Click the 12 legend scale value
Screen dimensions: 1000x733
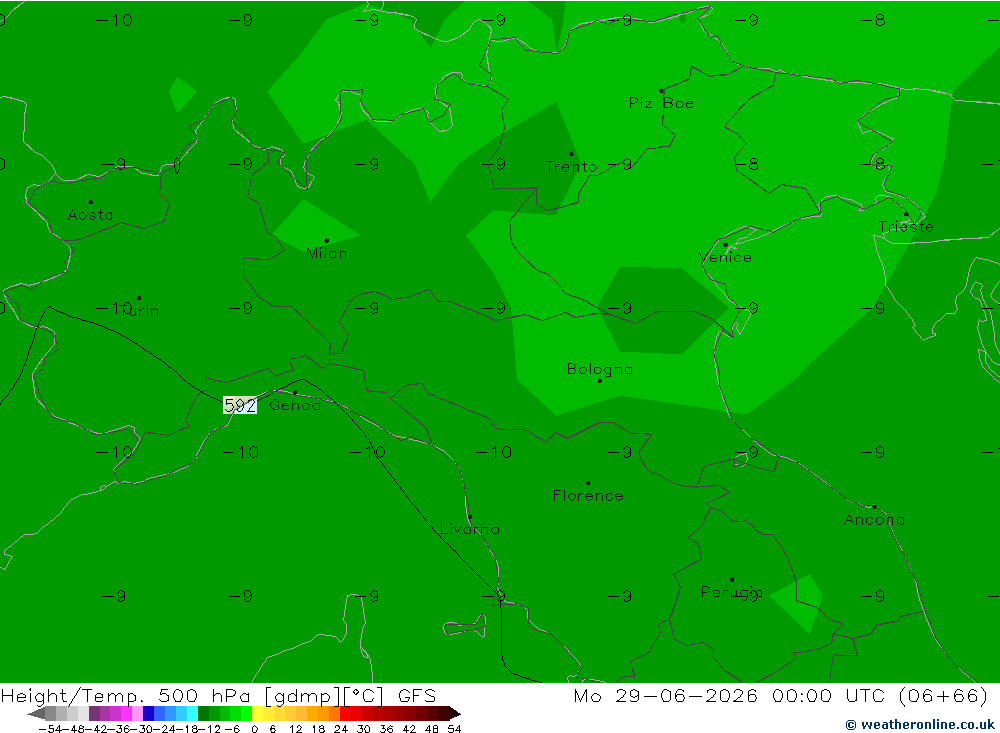(295, 729)
